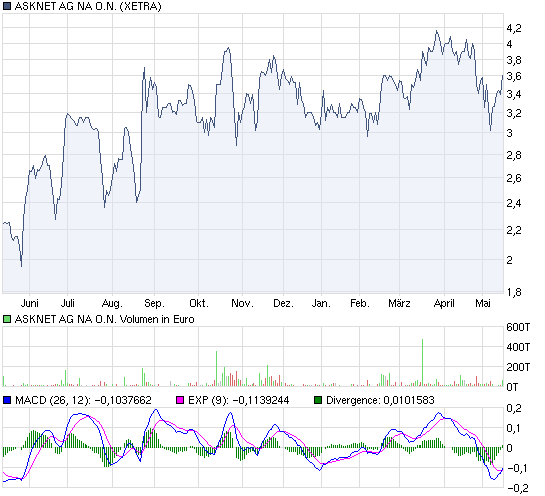Click the Dez. month label

click(x=283, y=303)
